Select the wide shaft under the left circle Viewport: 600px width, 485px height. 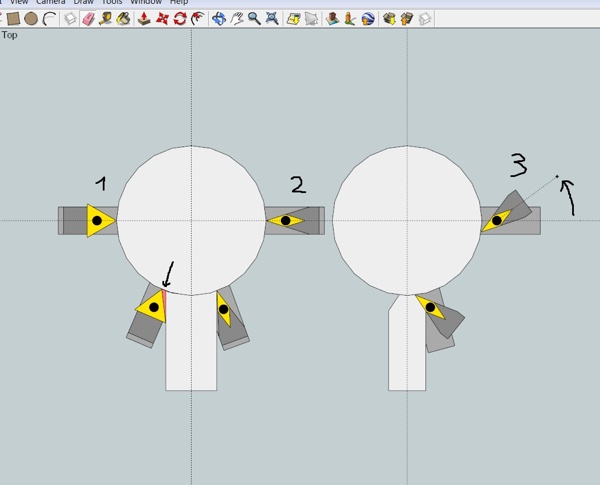[x=191, y=343]
